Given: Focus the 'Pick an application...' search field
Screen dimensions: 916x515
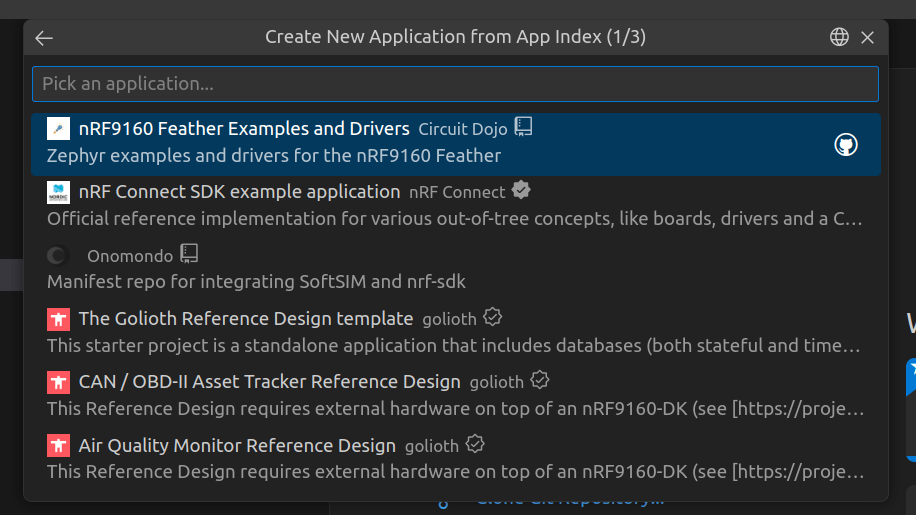Looking at the screenshot, I should pos(456,84).
